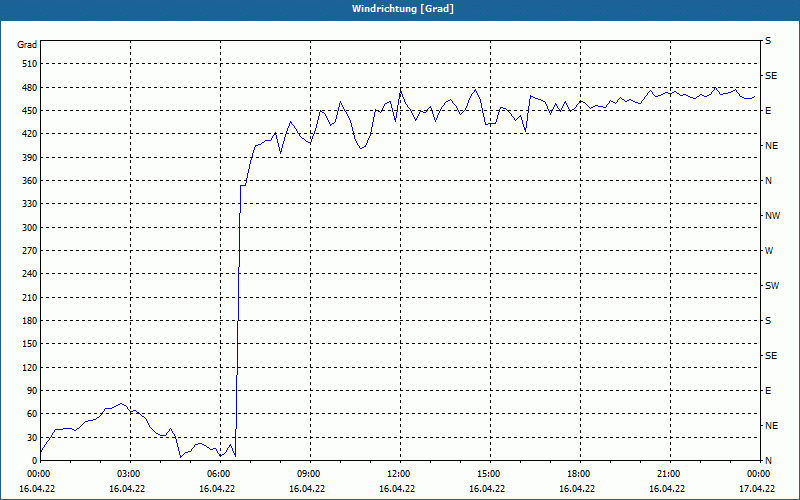The height and width of the screenshot is (500, 800).
Task: Select the '03:00' time label
Action: click(x=128, y=474)
